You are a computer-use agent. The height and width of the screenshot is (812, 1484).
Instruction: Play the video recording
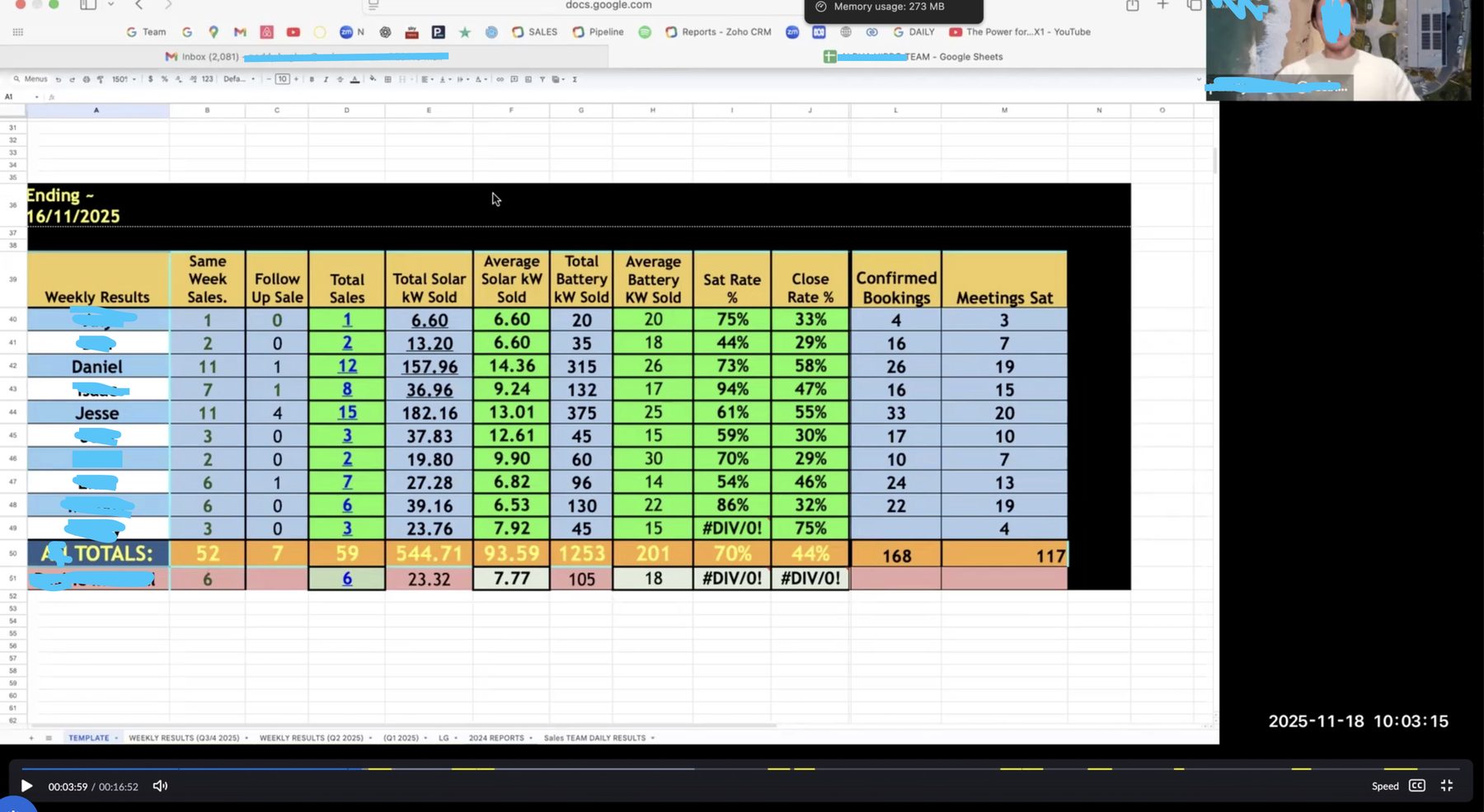(x=26, y=786)
